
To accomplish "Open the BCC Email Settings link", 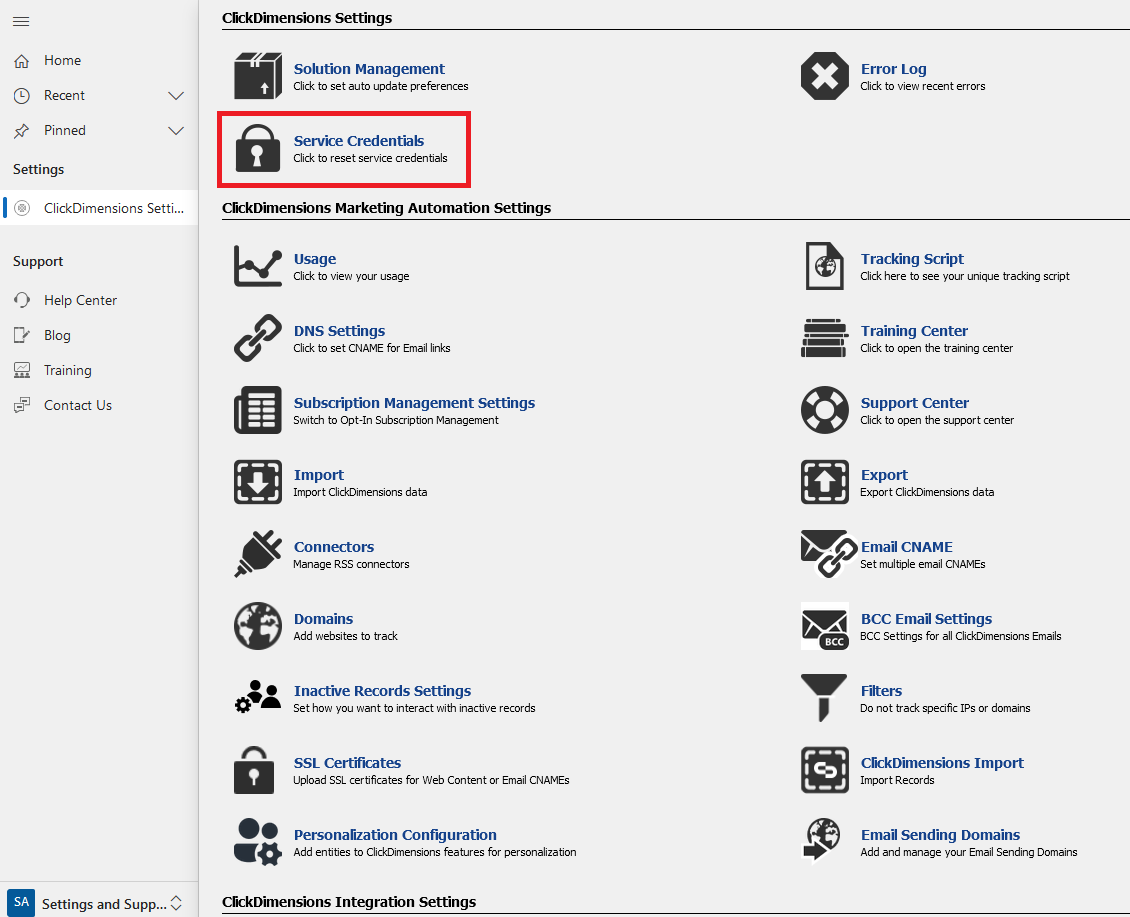I will click(926, 619).
